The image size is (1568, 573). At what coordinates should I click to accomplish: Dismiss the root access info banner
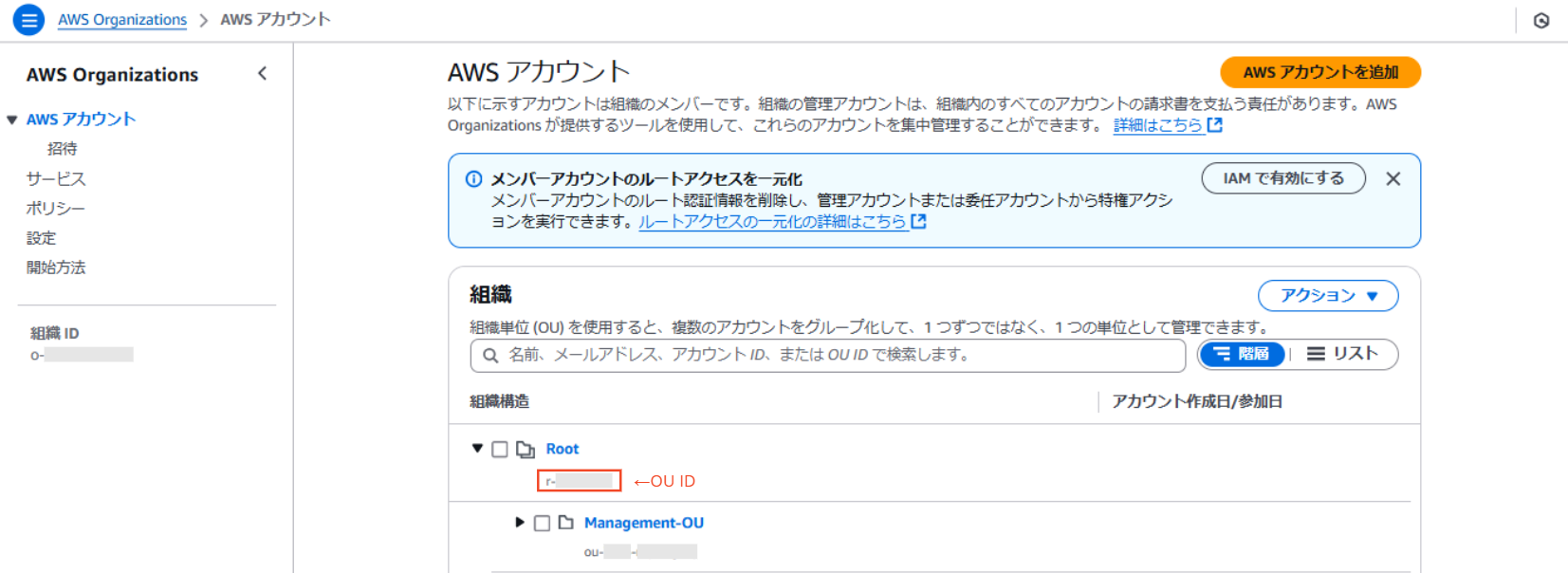tap(1393, 178)
